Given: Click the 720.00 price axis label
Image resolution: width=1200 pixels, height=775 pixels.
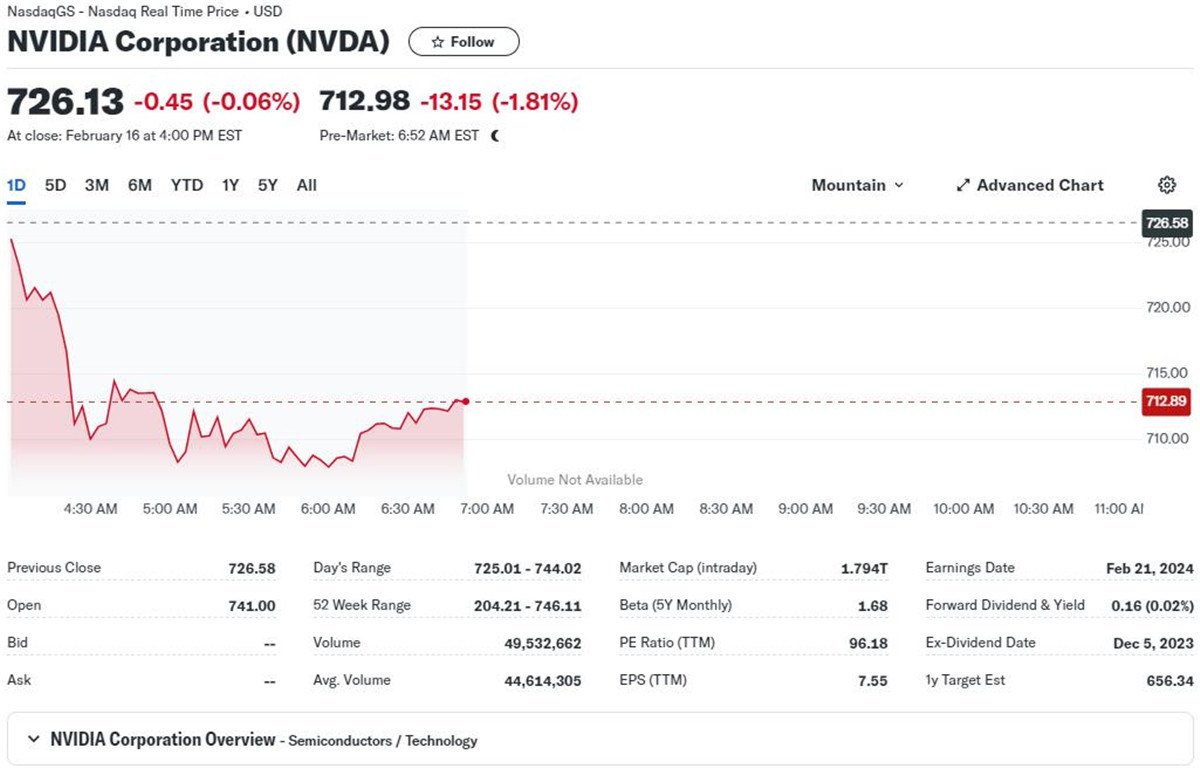Looking at the screenshot, I should coord(1167,307).
